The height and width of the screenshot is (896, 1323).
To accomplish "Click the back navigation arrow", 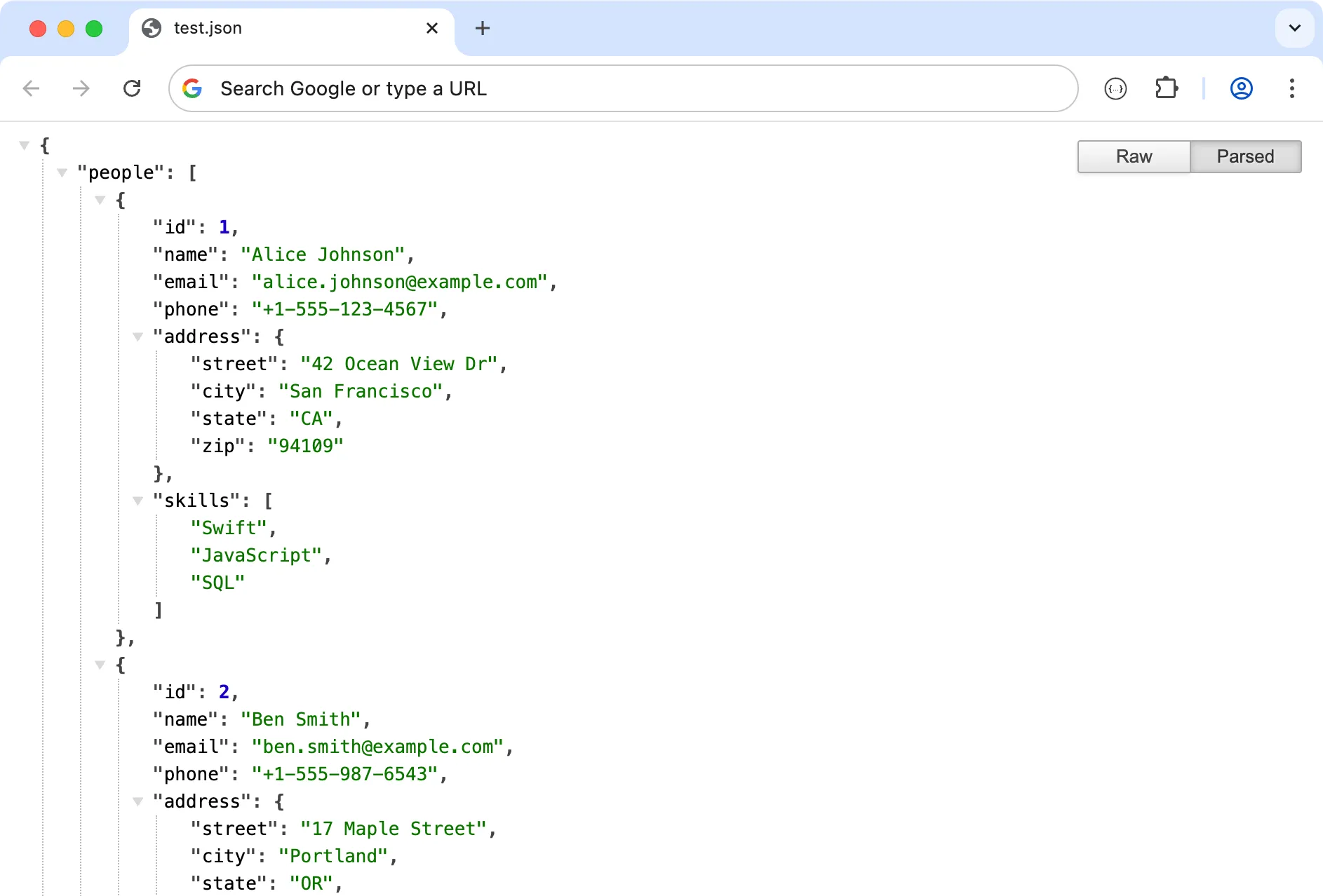I will click(31, 88).
